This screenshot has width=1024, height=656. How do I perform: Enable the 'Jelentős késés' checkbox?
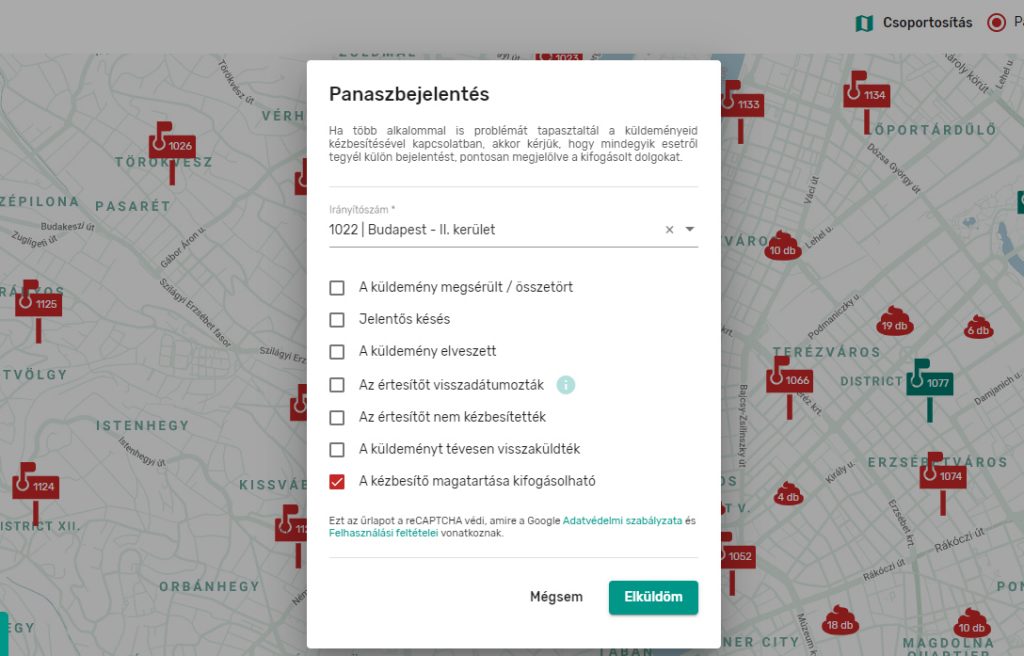pyautogui.click(x=337, y=320)
